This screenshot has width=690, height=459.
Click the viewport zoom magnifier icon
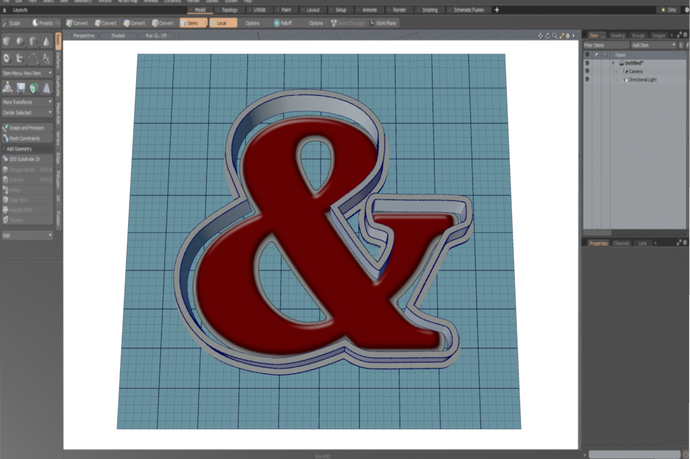pyautogui.click(x=554, y=35)
